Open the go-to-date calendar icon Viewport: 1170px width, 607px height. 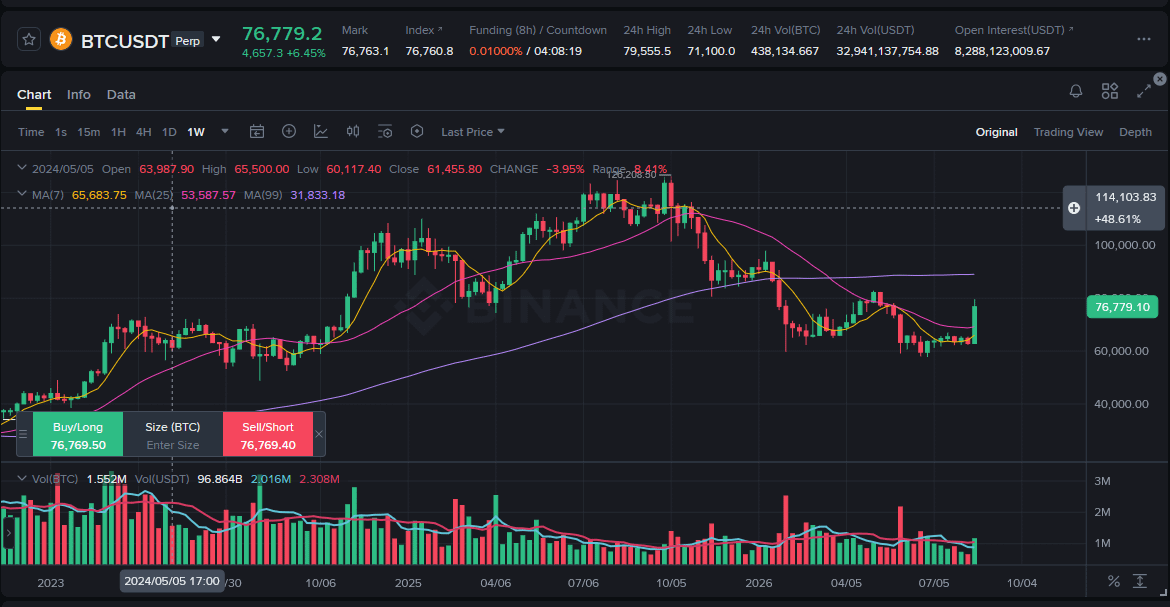point(257,131)
